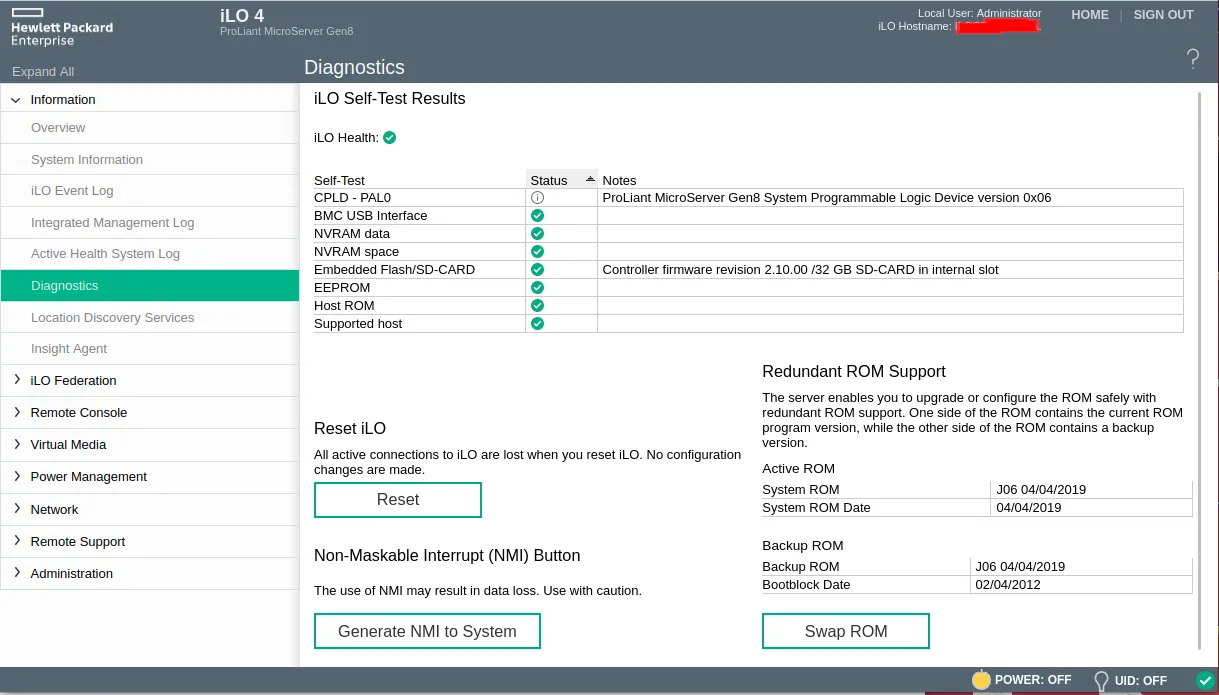The height and width of the screenshot is (695, 1219).
Task: Click the UID light bulb icon
Action: tap(1101, 681)
